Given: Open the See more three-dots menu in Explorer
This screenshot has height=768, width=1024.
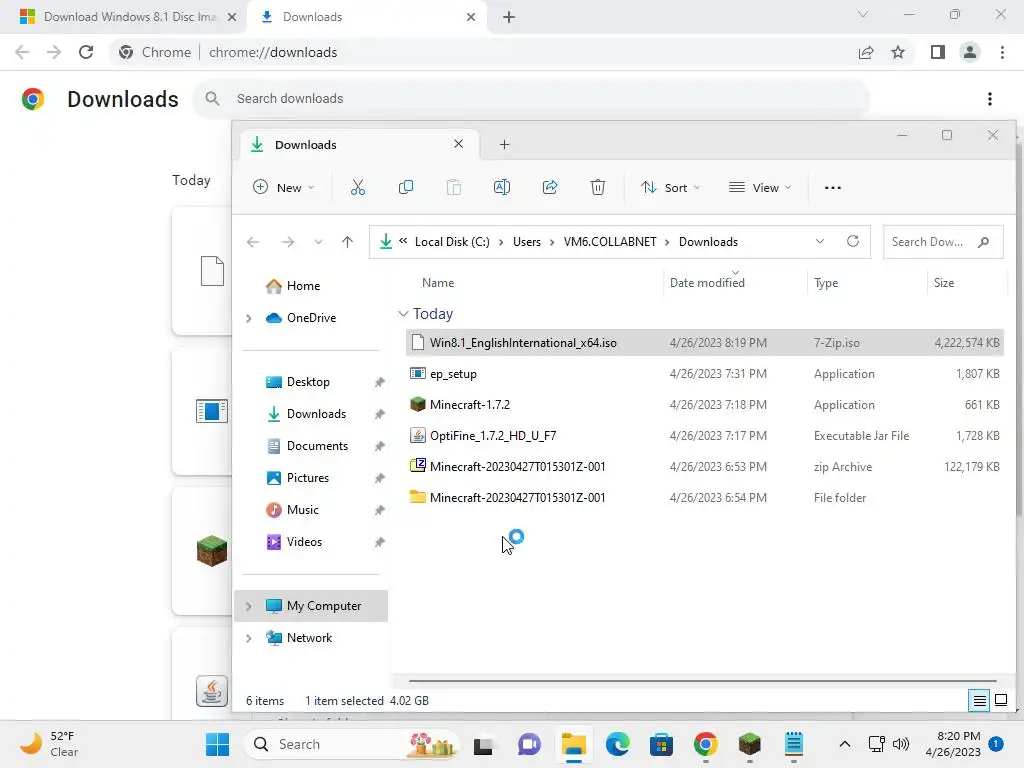Looking at the screenshot, I should [x=833, y=187].
